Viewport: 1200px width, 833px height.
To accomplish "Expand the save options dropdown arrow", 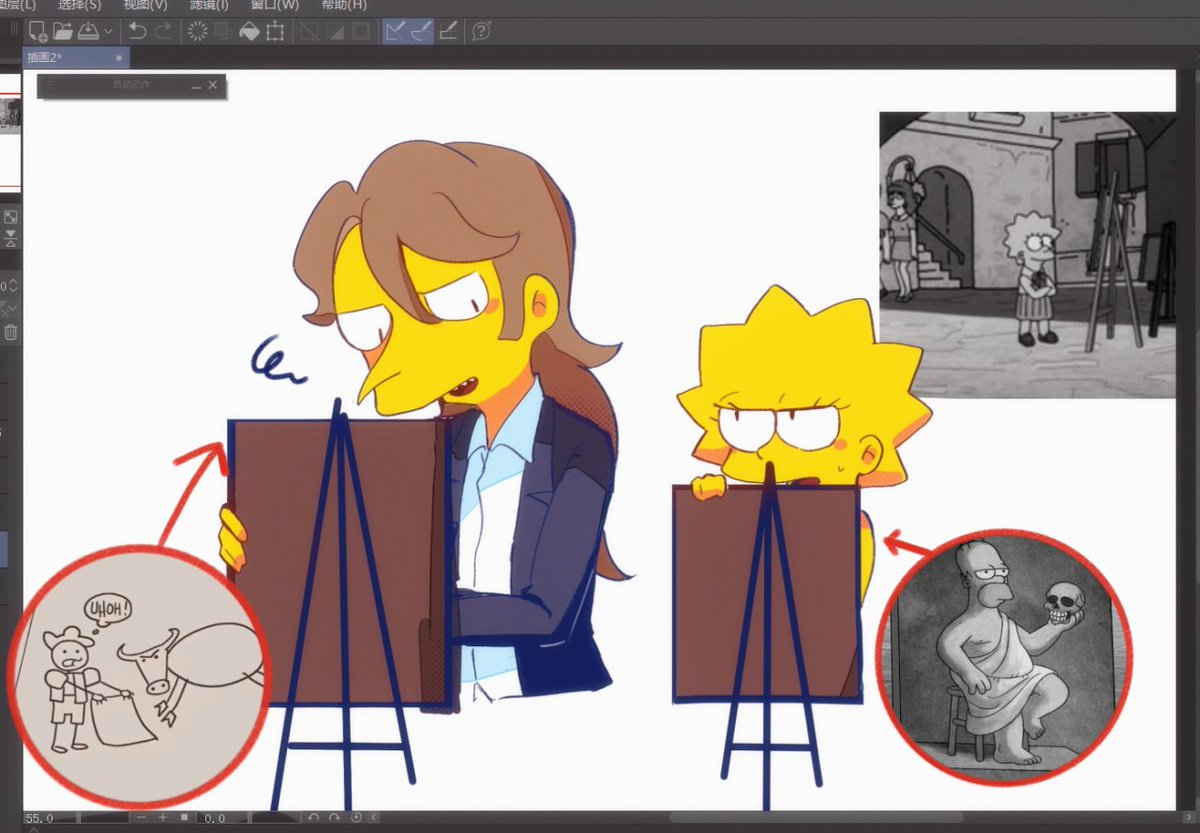I will [108, 31].
